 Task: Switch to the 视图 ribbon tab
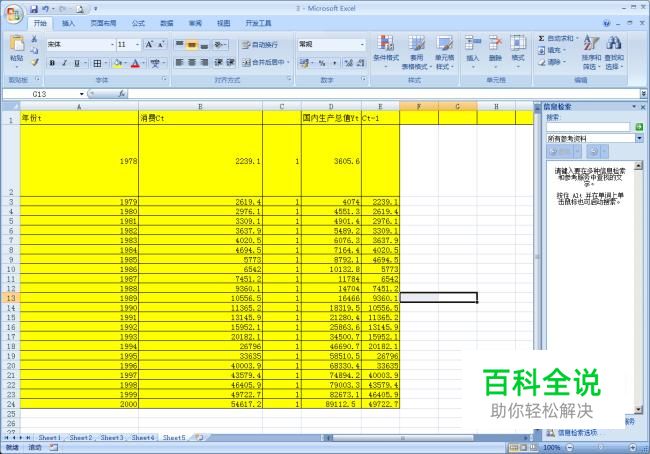[223, 23]
